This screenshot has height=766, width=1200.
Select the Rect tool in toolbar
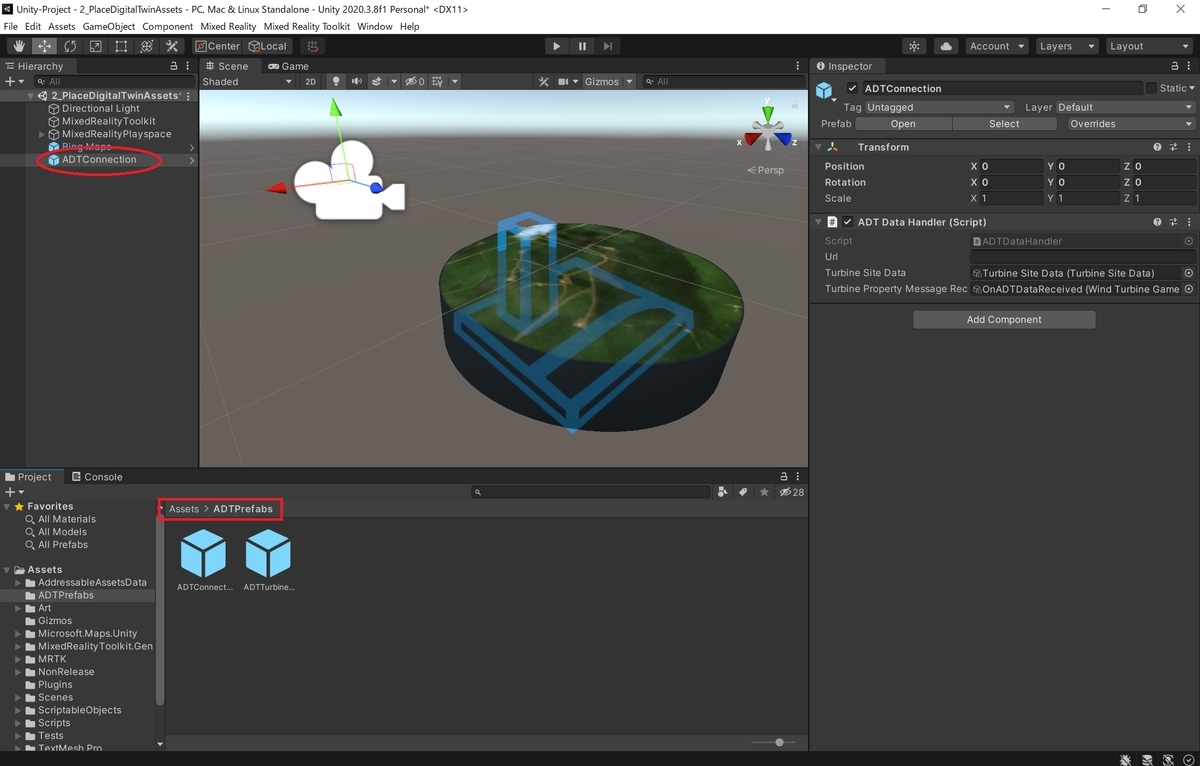click(121, 46)
